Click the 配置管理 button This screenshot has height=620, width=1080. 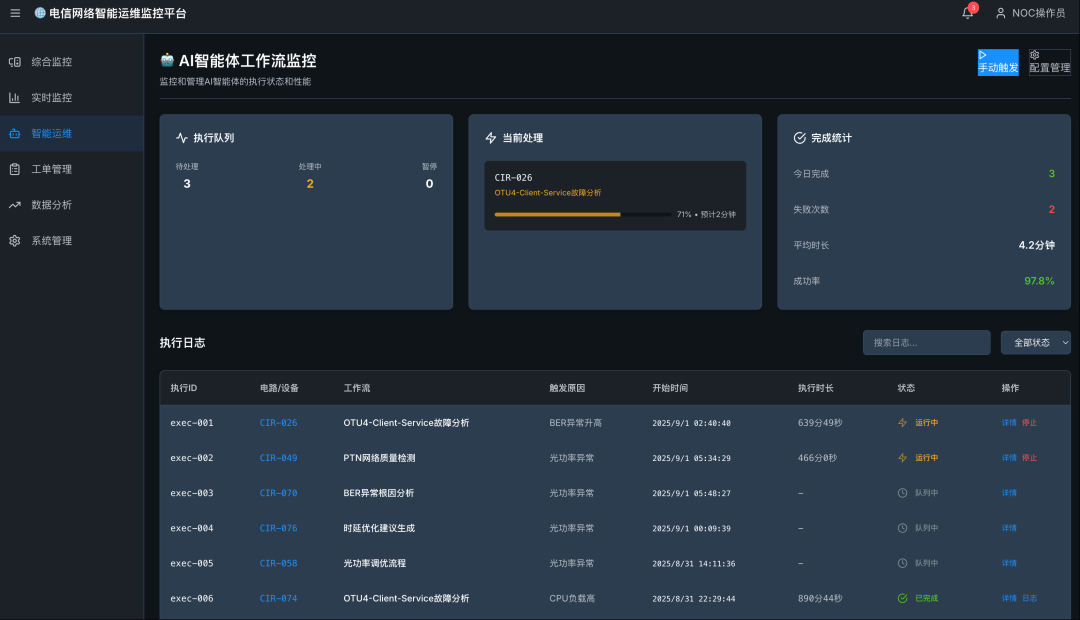(1050, 62)
